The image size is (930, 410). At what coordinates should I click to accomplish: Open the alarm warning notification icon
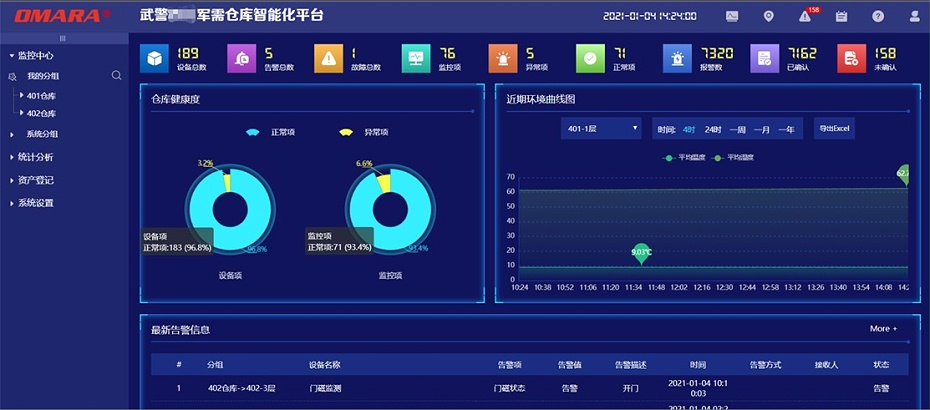pyautogui.click(x=805, y=16)
